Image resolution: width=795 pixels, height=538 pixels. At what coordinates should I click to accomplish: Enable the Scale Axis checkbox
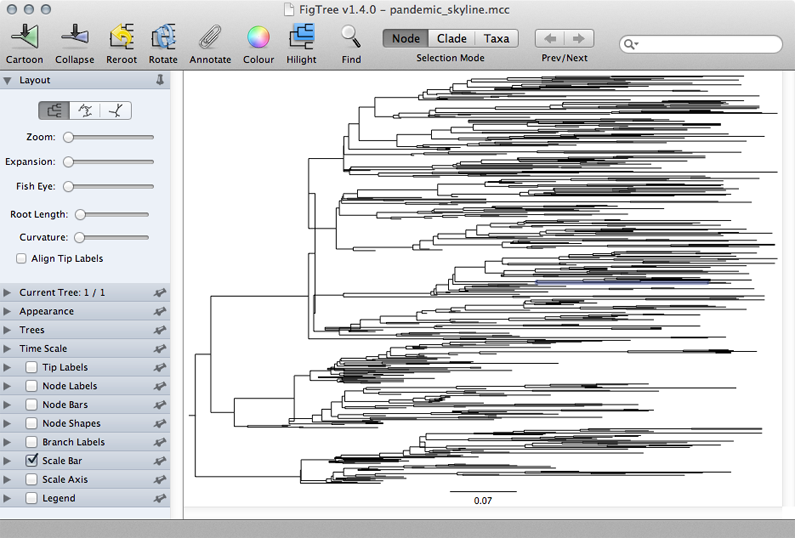tap(31, 479)
